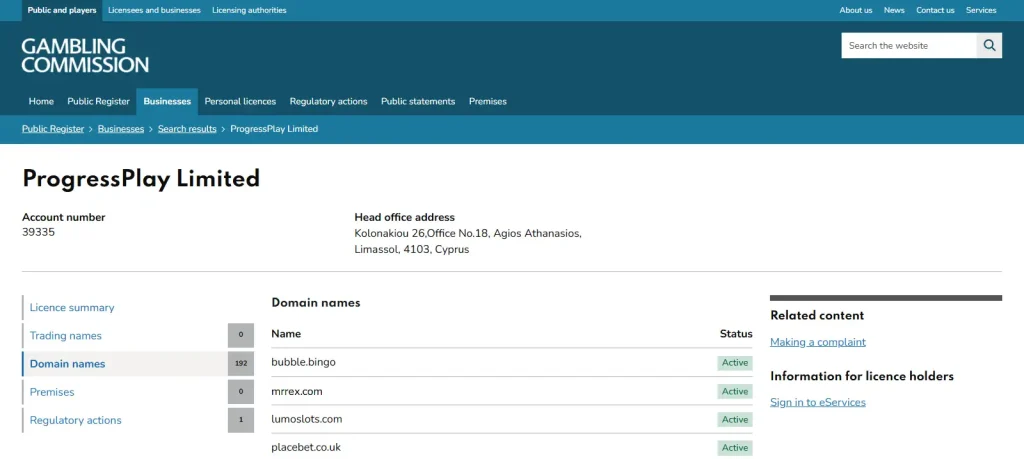1024x459 pixels.
Task: Select Home in navigation bar
Action: [x=41, y=101]
